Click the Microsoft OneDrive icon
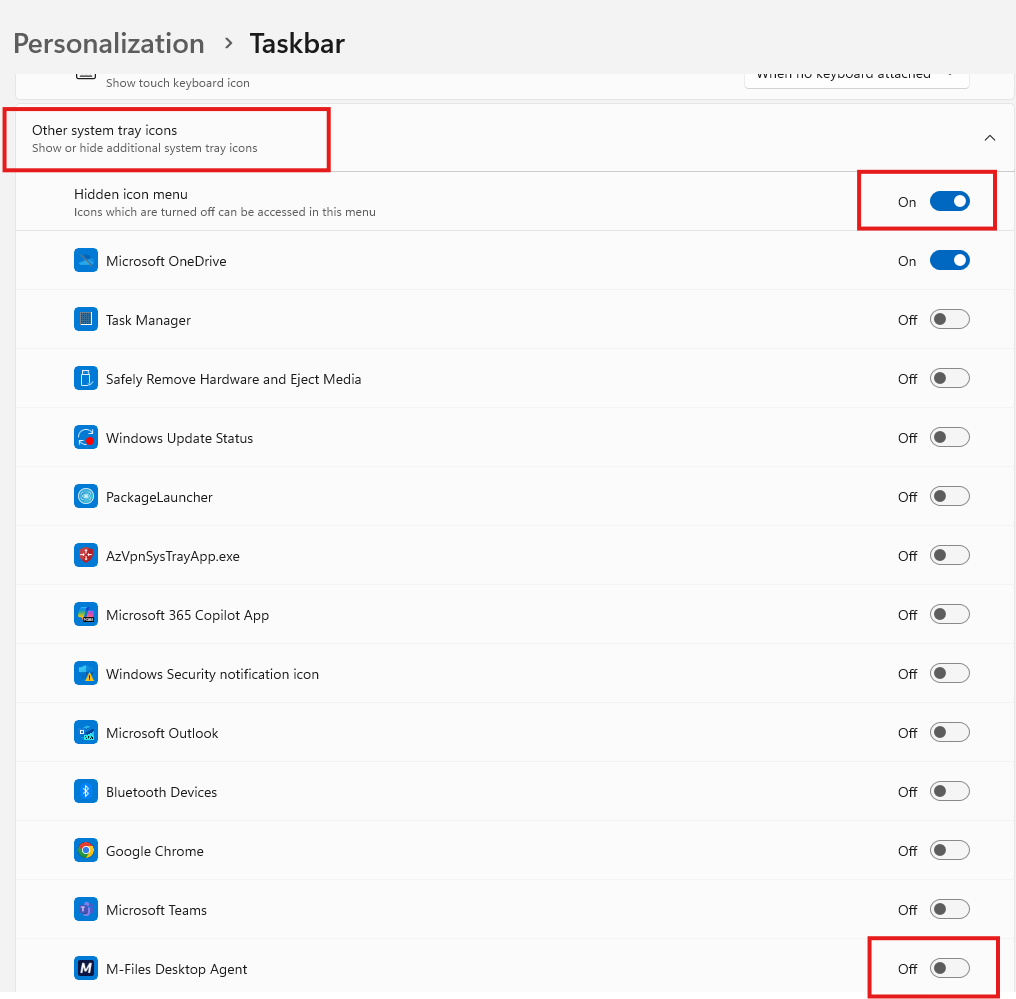This screenshot has width=1016, height=999. tap(86, 260)
